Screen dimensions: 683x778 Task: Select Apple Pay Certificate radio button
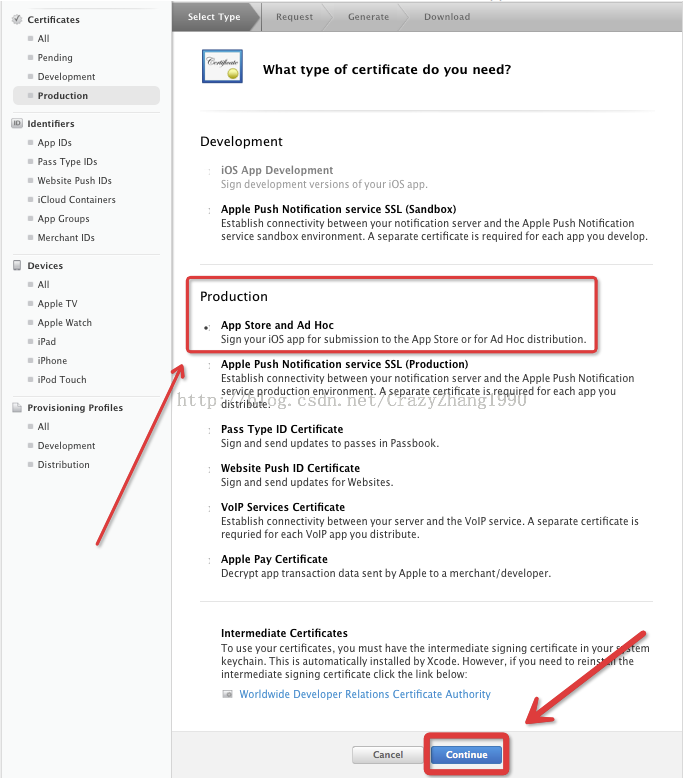(x=209, y=560)
